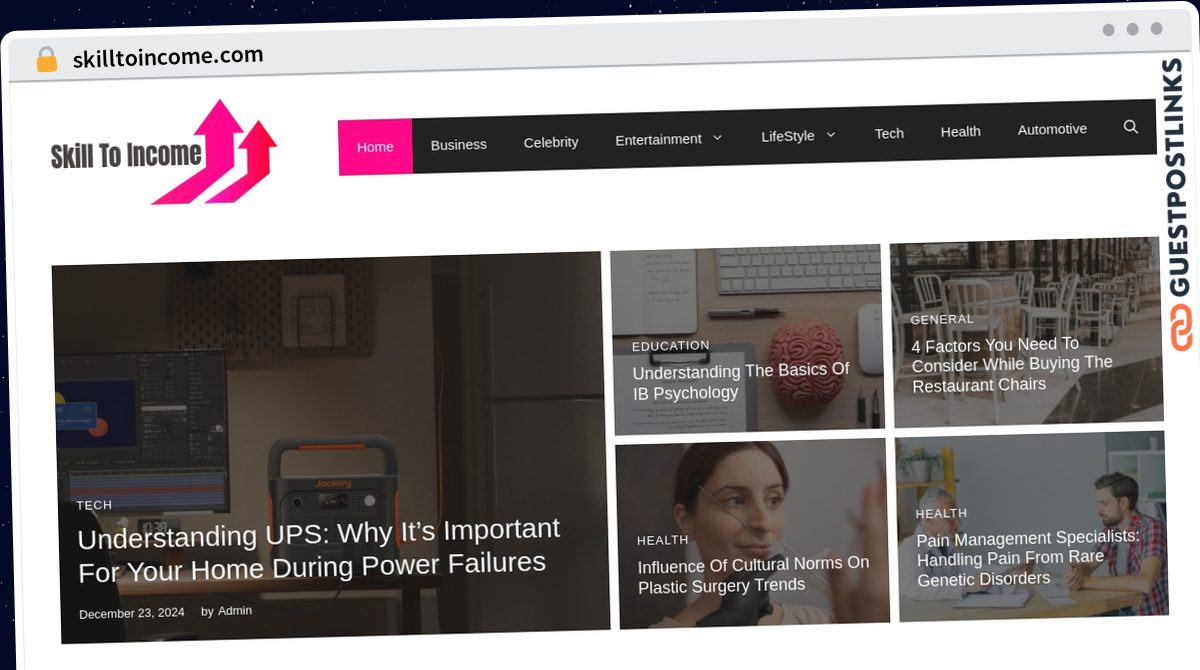The height and width of the screenshot is (670, 1200).
Task: Click the GuestPostLinks chain link icon
Action: pos(1182,329)
